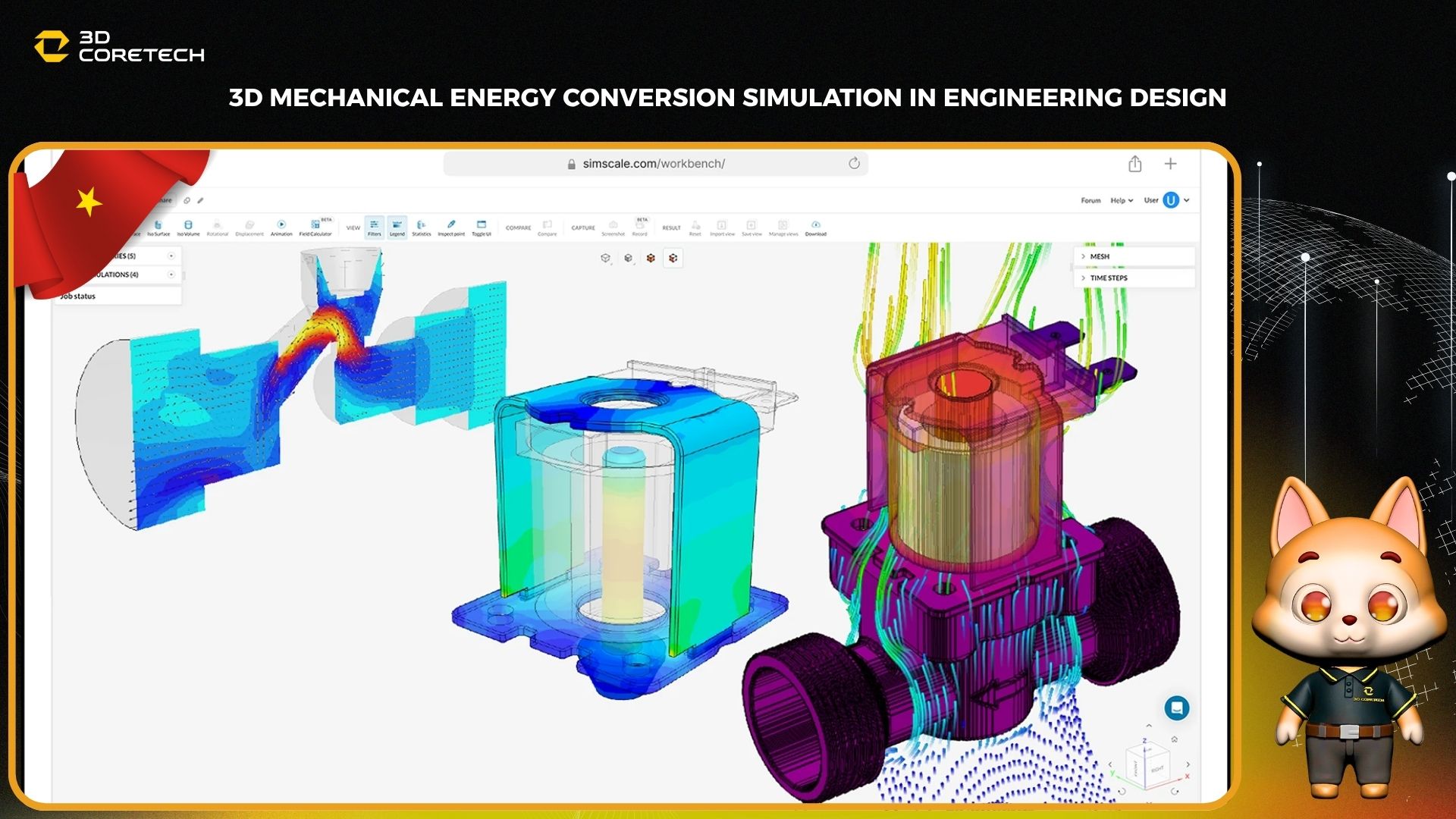Viewport: 1456px width, 819px height.
Task: Open the Field Calculator beta tool
Action: [315, 227]
